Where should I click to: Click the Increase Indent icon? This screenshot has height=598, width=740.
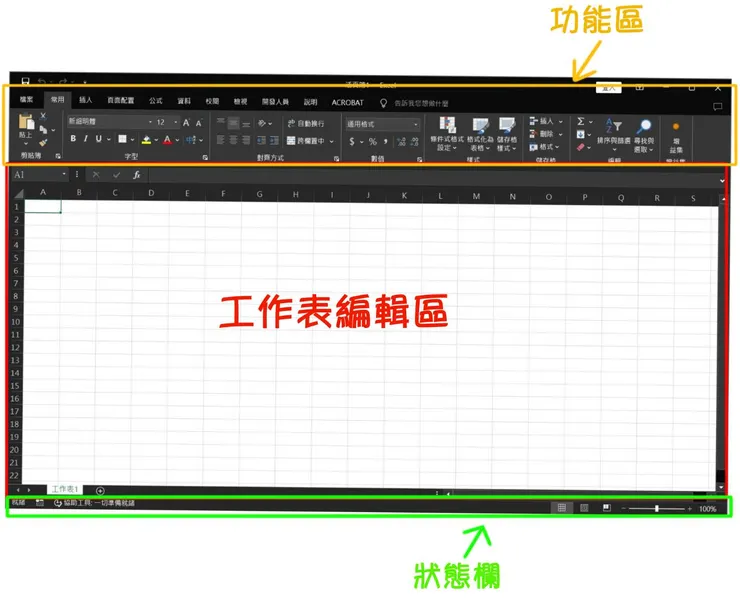274,140
